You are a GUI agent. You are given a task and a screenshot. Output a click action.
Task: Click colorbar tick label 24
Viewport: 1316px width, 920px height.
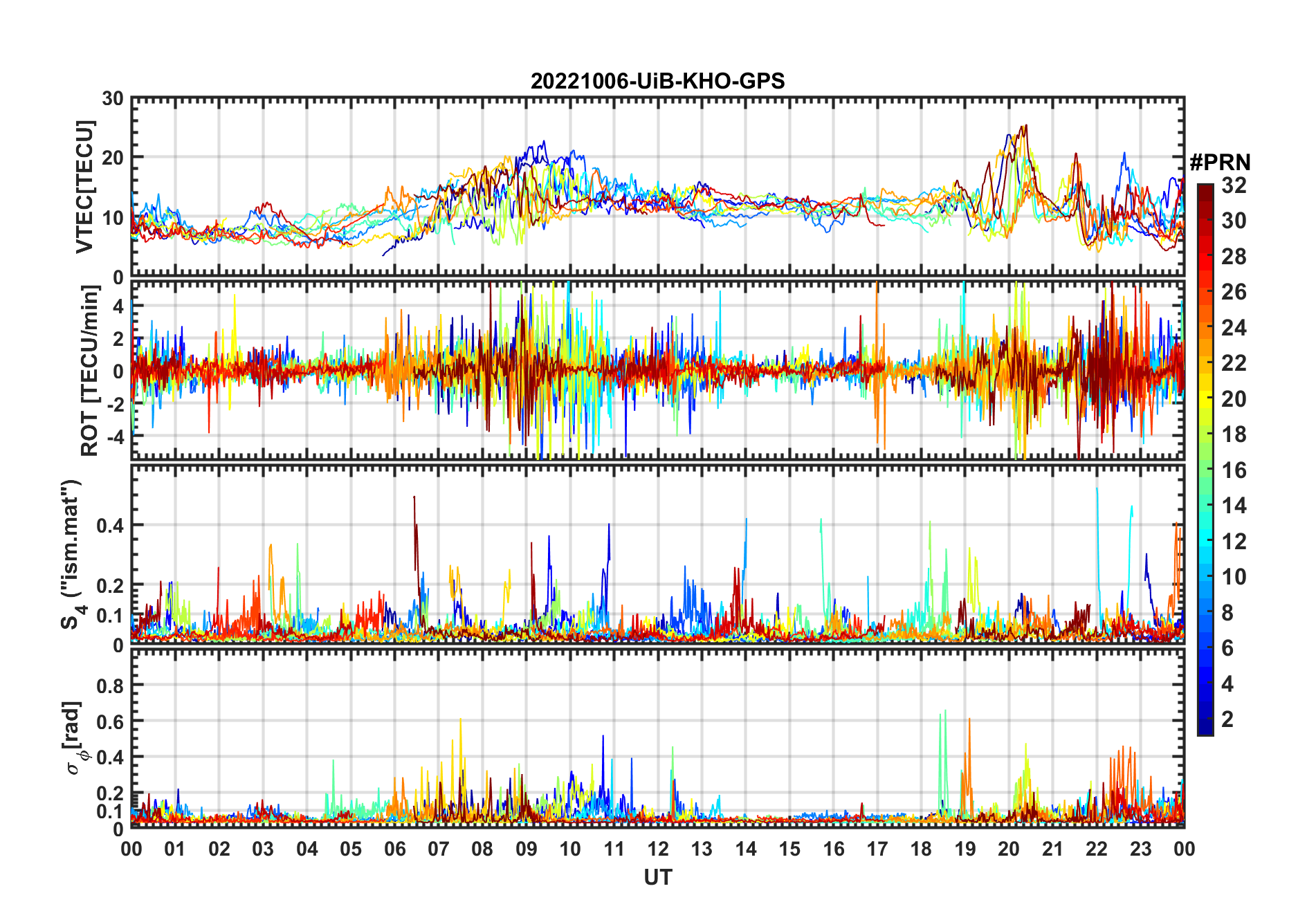[x=1234, y=327]
